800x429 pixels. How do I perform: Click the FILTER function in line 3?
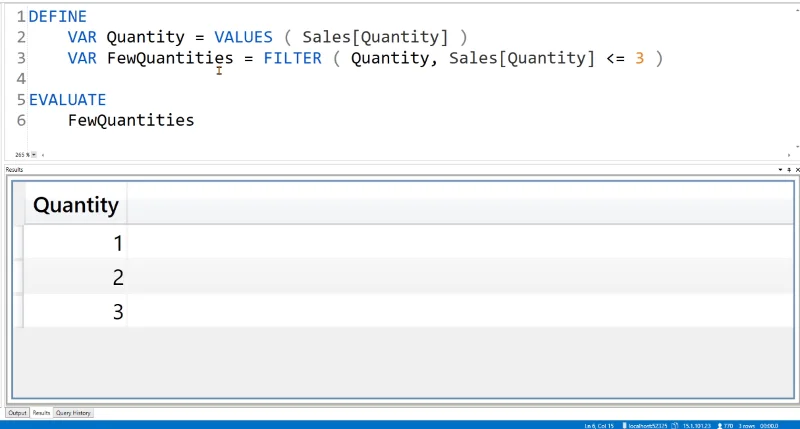coord(292,58)
